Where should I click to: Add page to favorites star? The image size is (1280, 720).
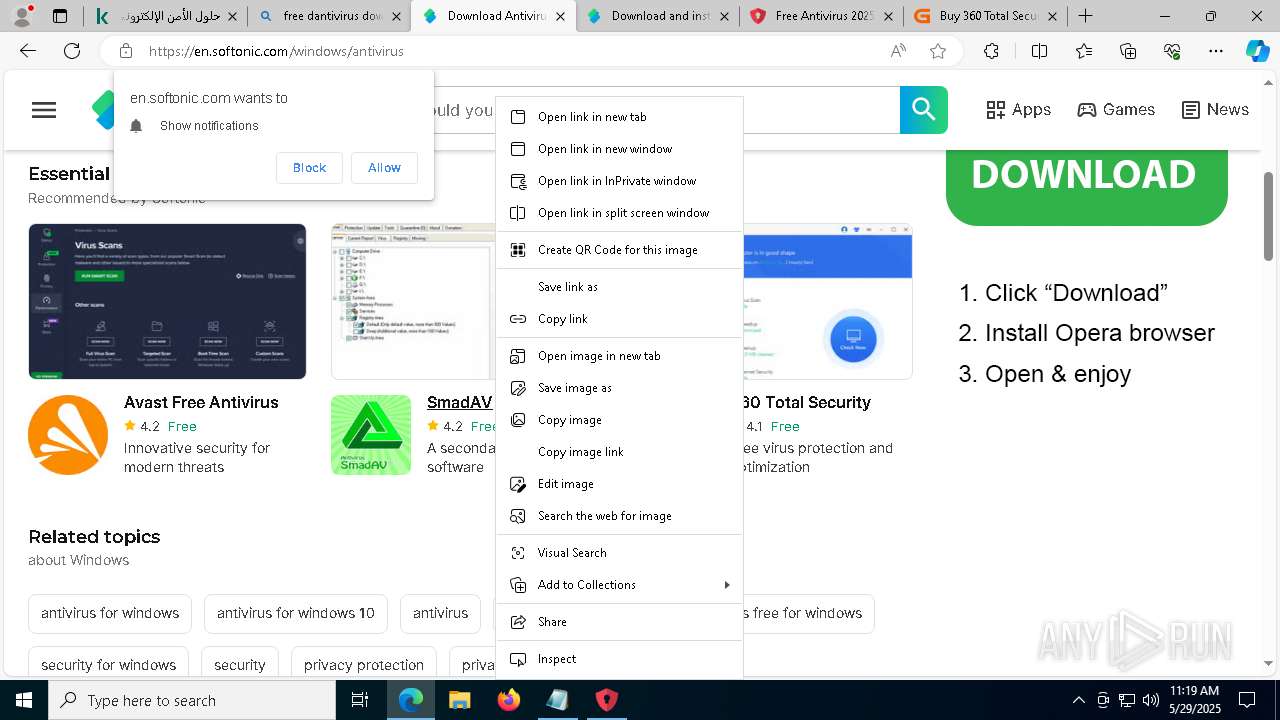click(x=938, y=51)
